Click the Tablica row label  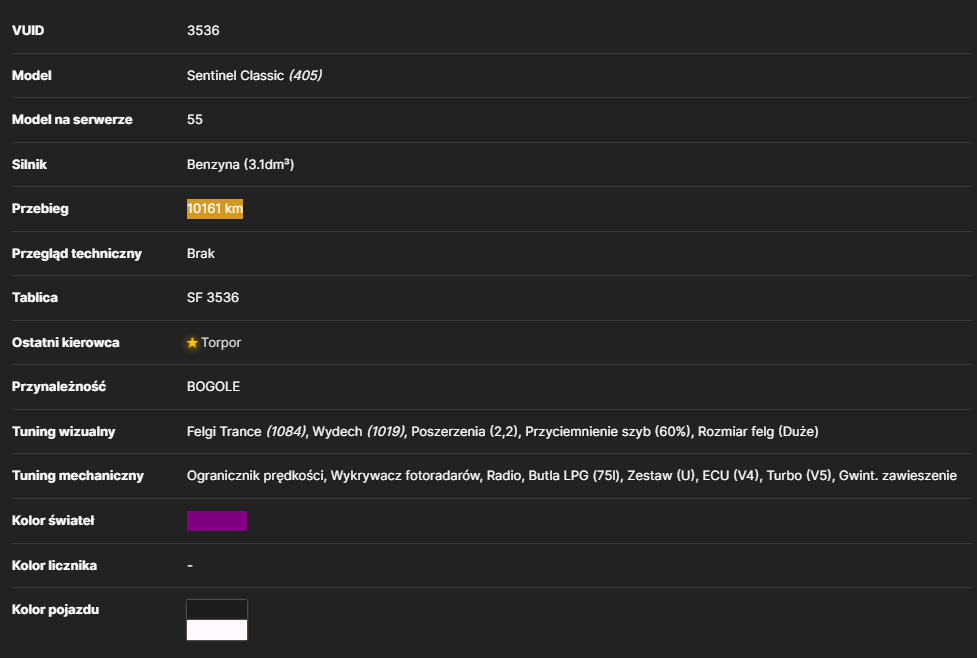35,298
